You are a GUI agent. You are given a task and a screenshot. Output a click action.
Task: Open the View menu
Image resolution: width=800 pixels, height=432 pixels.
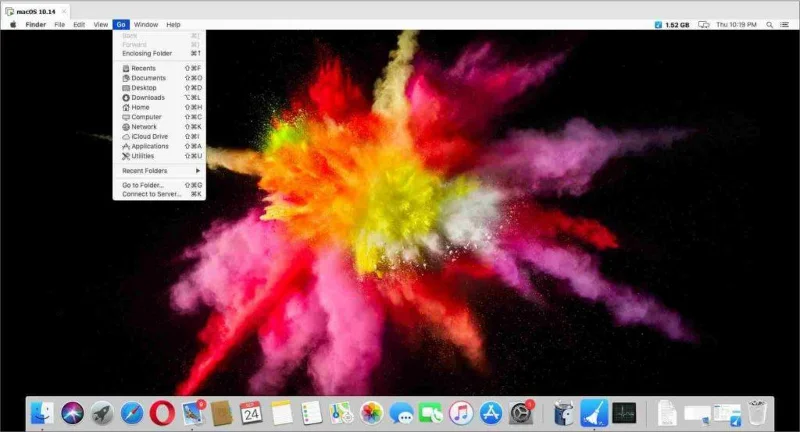100,24
